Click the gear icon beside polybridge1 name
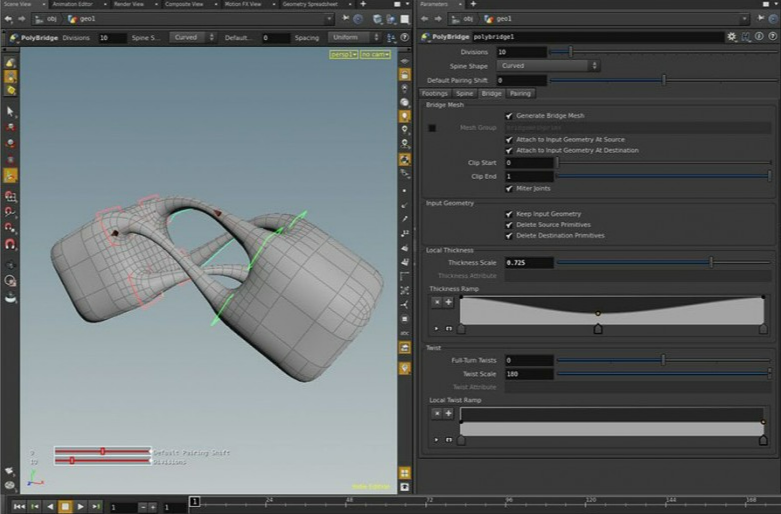The image size is (781, 514). tap(732, 37)
